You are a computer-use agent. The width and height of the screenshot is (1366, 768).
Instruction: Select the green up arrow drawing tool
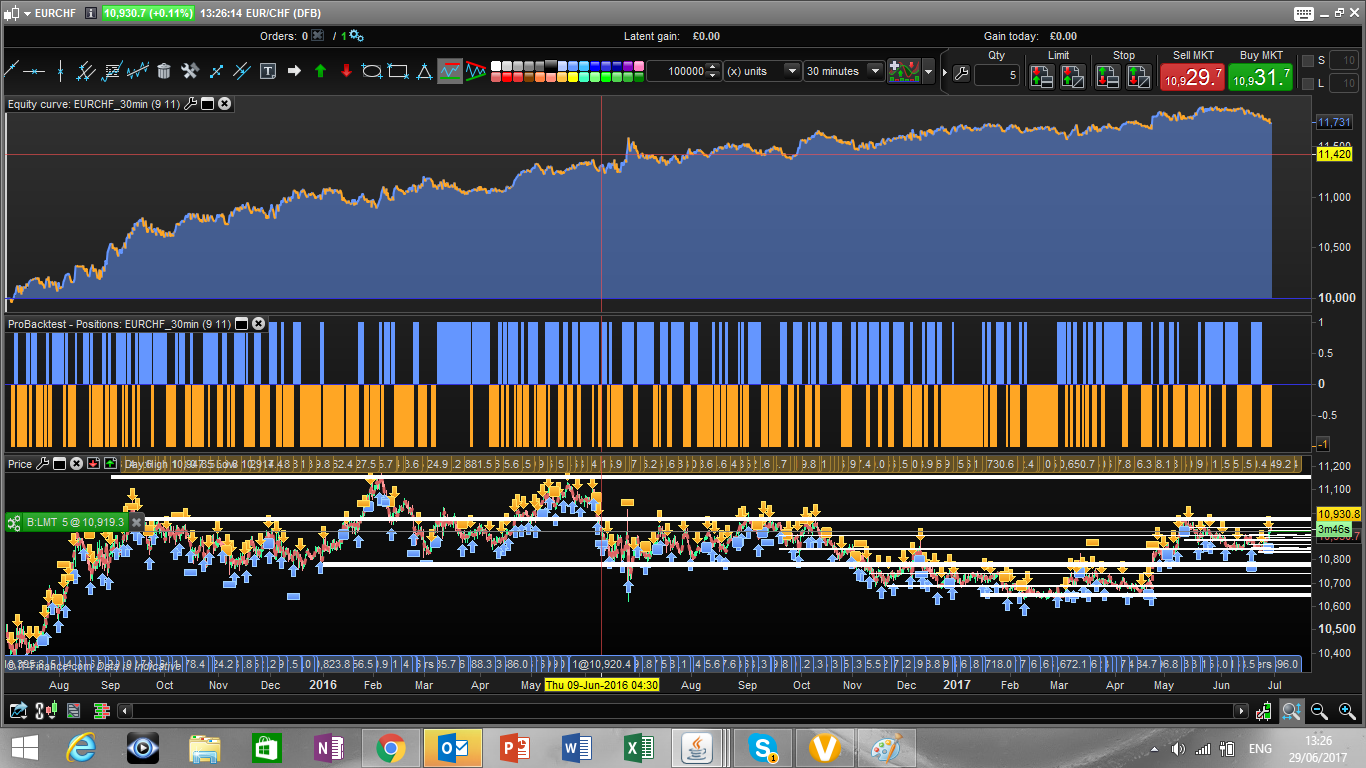click(x=320, y=71)
